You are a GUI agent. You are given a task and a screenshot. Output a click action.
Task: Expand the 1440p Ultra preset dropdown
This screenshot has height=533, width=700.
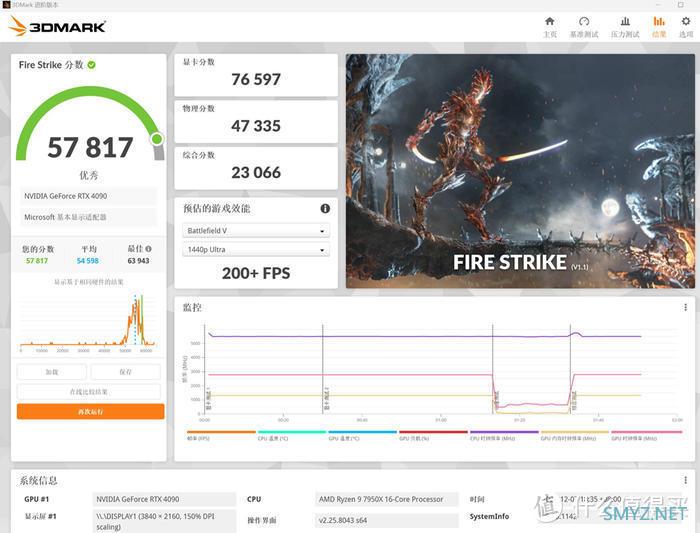coord(256,250)
